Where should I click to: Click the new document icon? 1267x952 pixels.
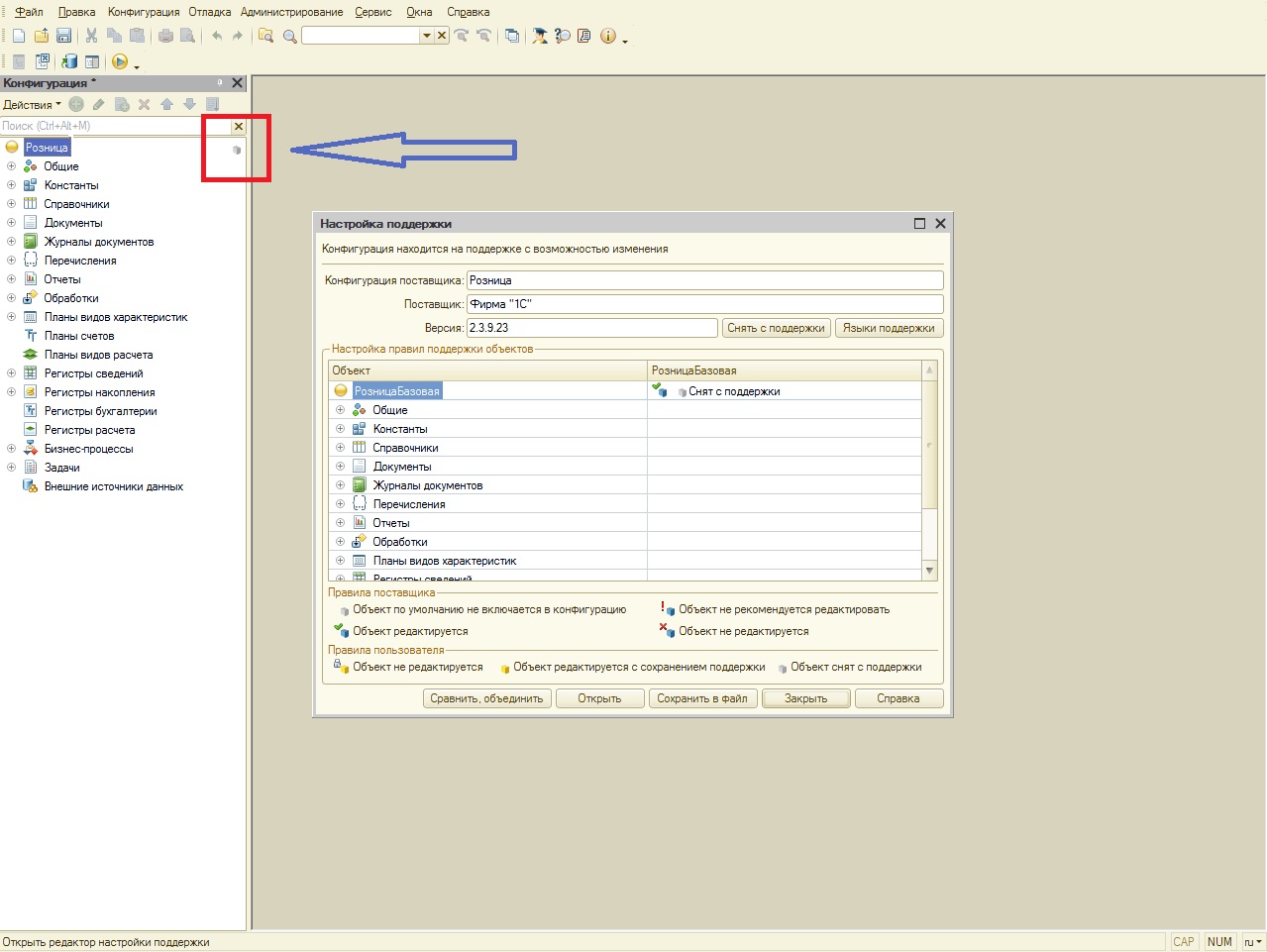point(19,36)
